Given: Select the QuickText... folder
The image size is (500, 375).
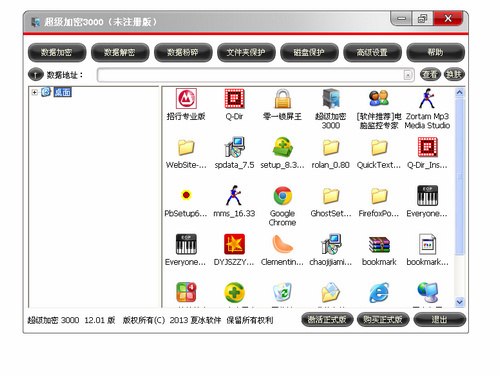Looking at the screenshot, I should 379,147.
